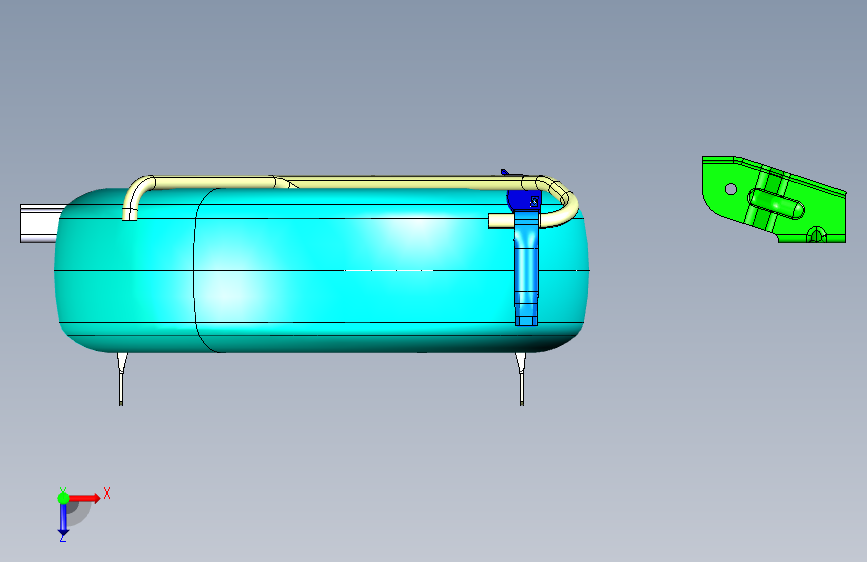Click the green Y axis dot of triad
This screenshot has height=562, width=867.
click(x=63, y=498)
